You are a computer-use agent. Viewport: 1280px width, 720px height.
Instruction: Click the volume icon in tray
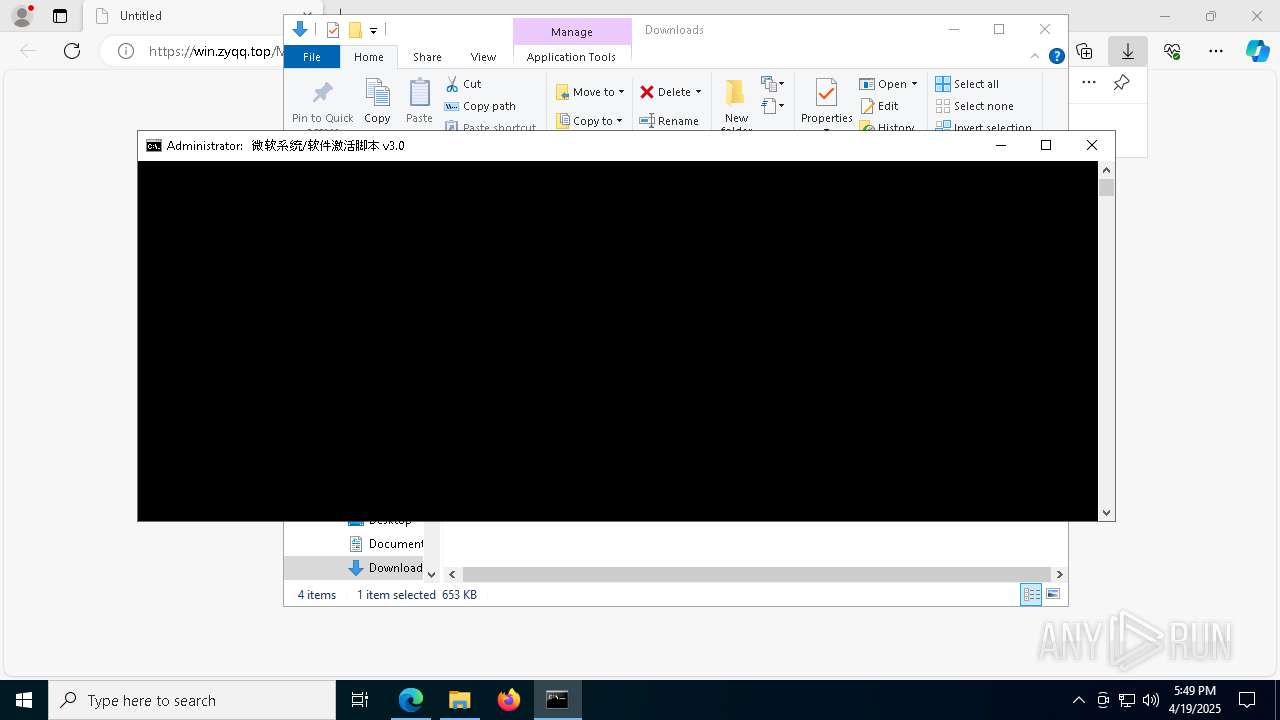click(1150, 700)
